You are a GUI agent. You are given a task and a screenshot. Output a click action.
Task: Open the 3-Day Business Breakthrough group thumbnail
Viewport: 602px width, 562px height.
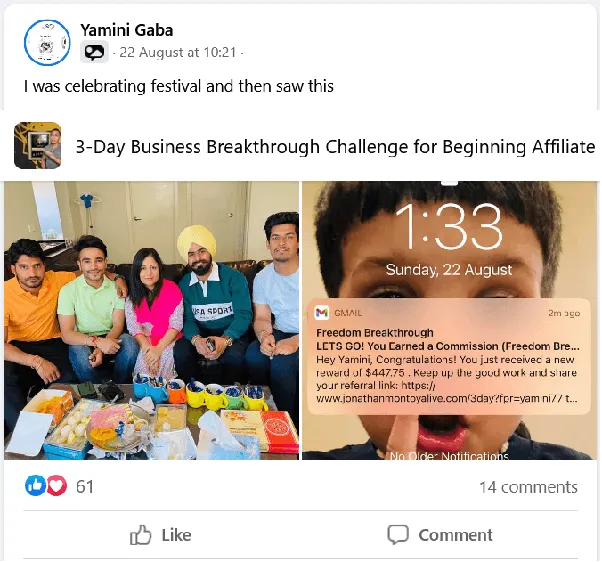38,145
